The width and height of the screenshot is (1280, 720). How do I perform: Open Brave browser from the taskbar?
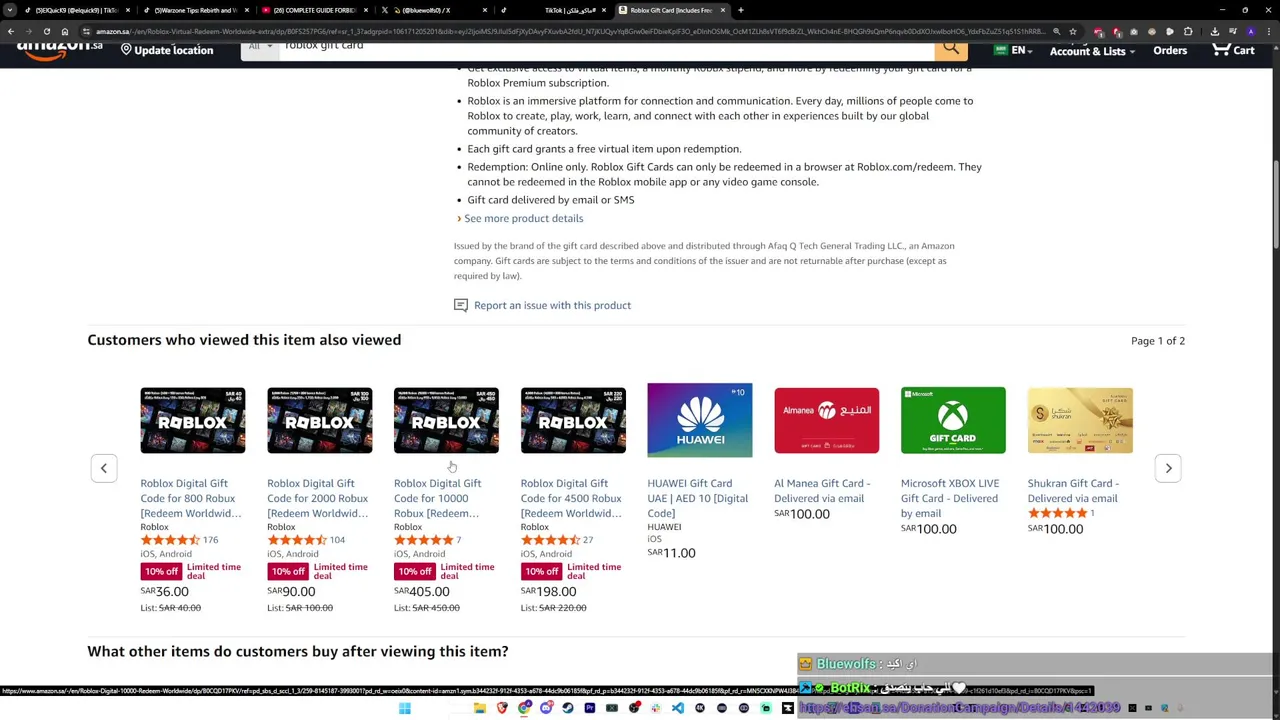point(502,708)
